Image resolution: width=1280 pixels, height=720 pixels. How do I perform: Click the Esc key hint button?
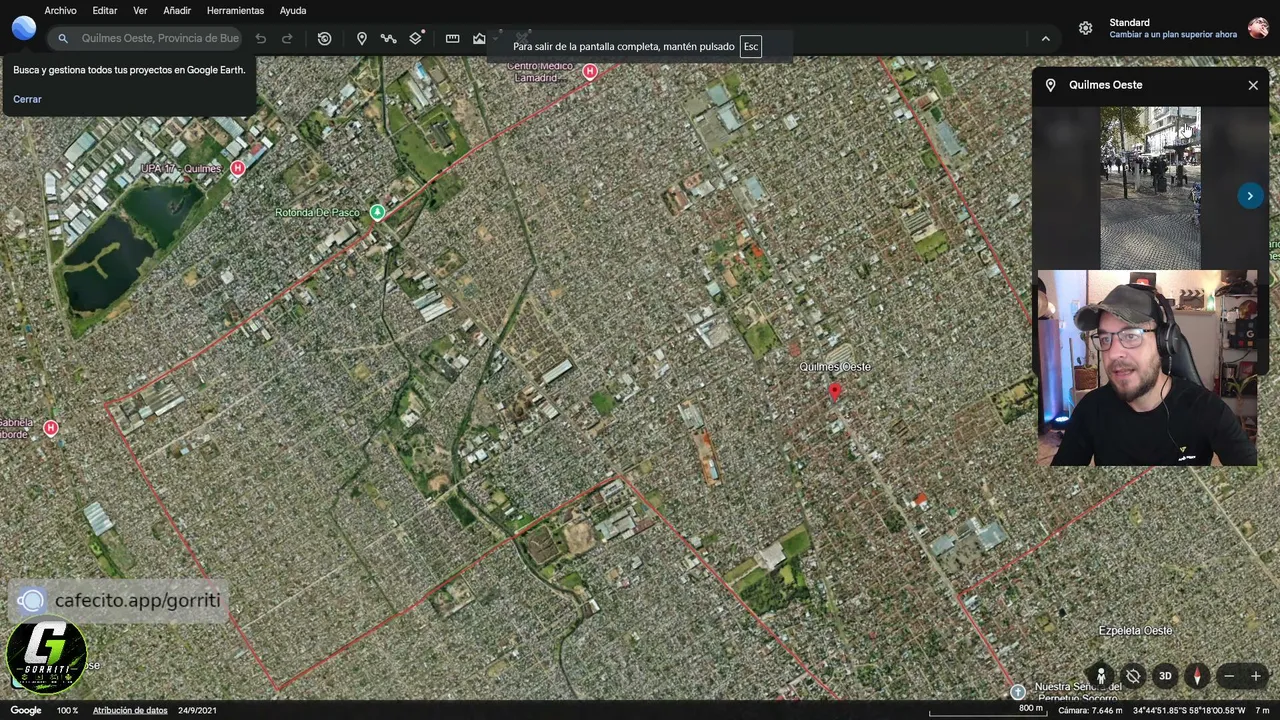(x=751, y=47)
